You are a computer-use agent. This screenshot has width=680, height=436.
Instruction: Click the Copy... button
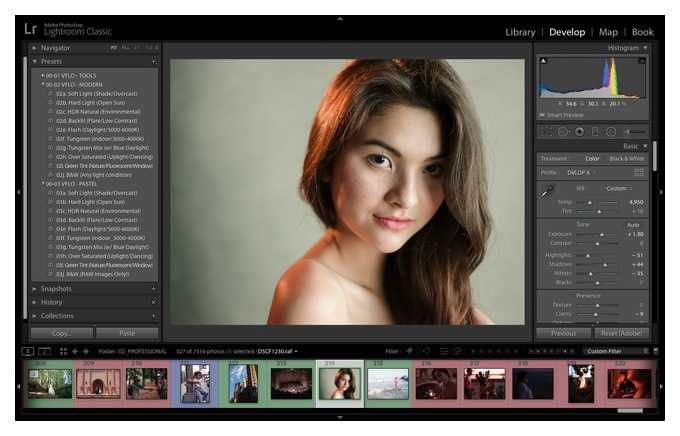click(x=62, y=333)
